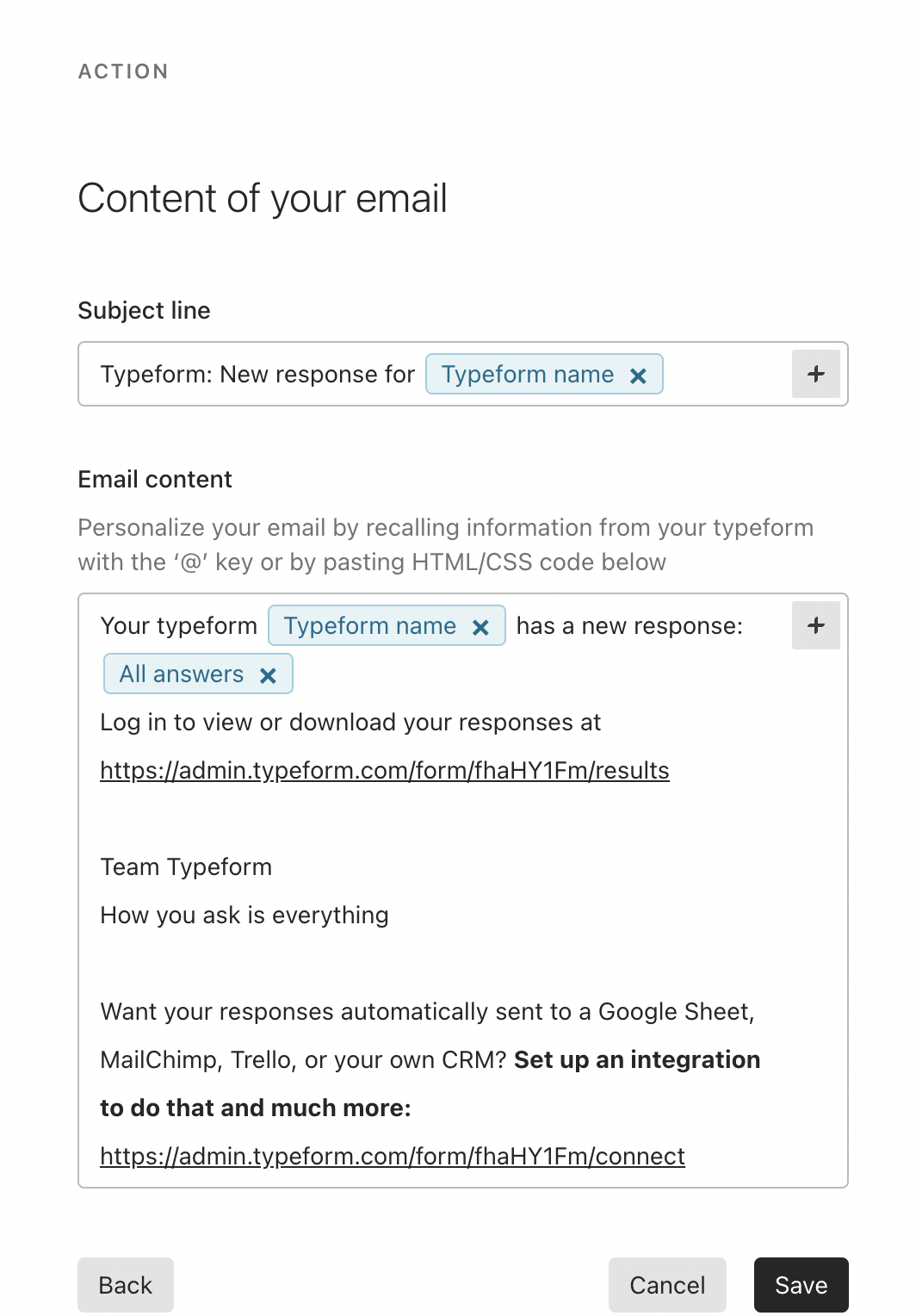This screenshot has width=916, height=1316.
Task: Place cursor in subject line text
Action: 257,374
